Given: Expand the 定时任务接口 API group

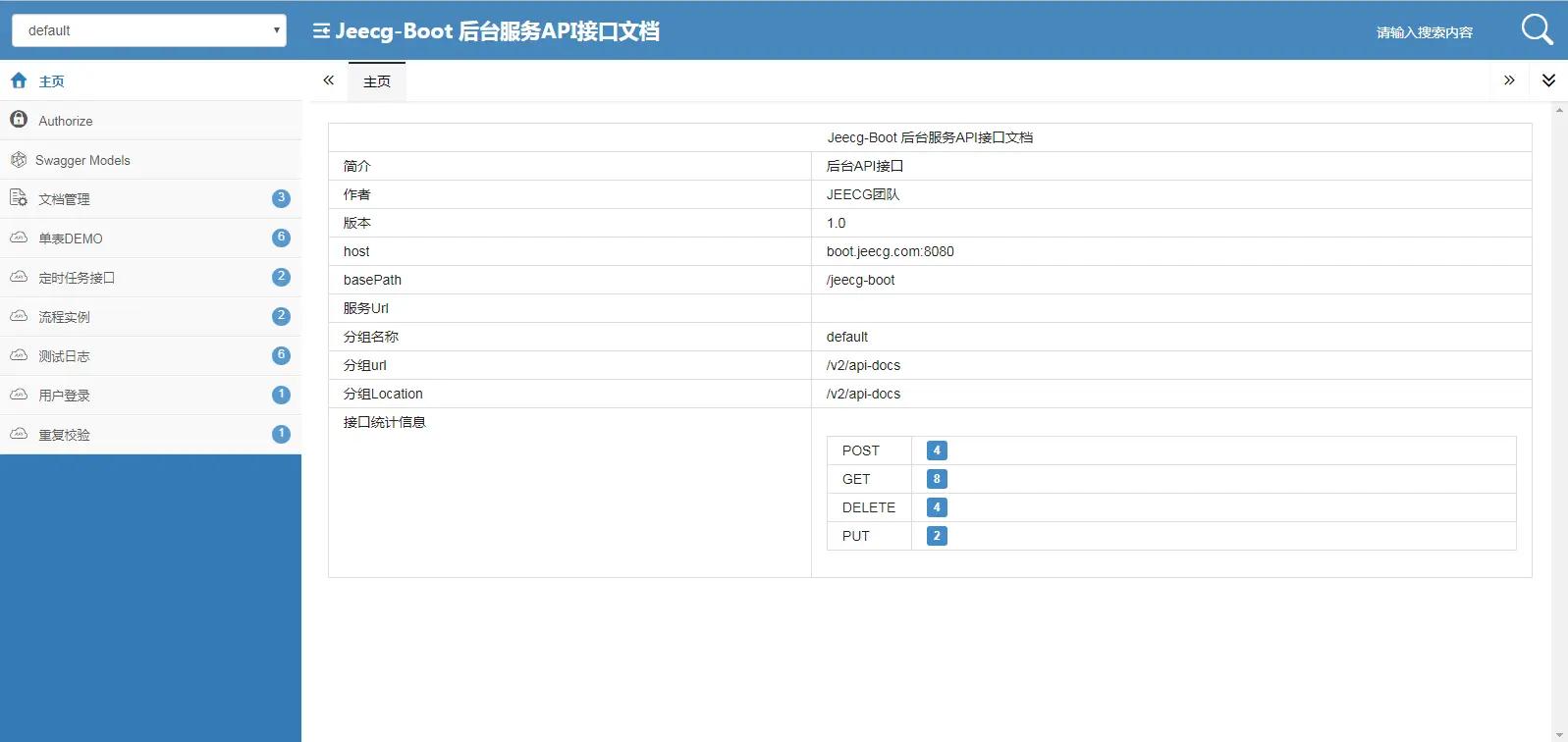Looking at the screenshot, I should click(x=150, y=277).
